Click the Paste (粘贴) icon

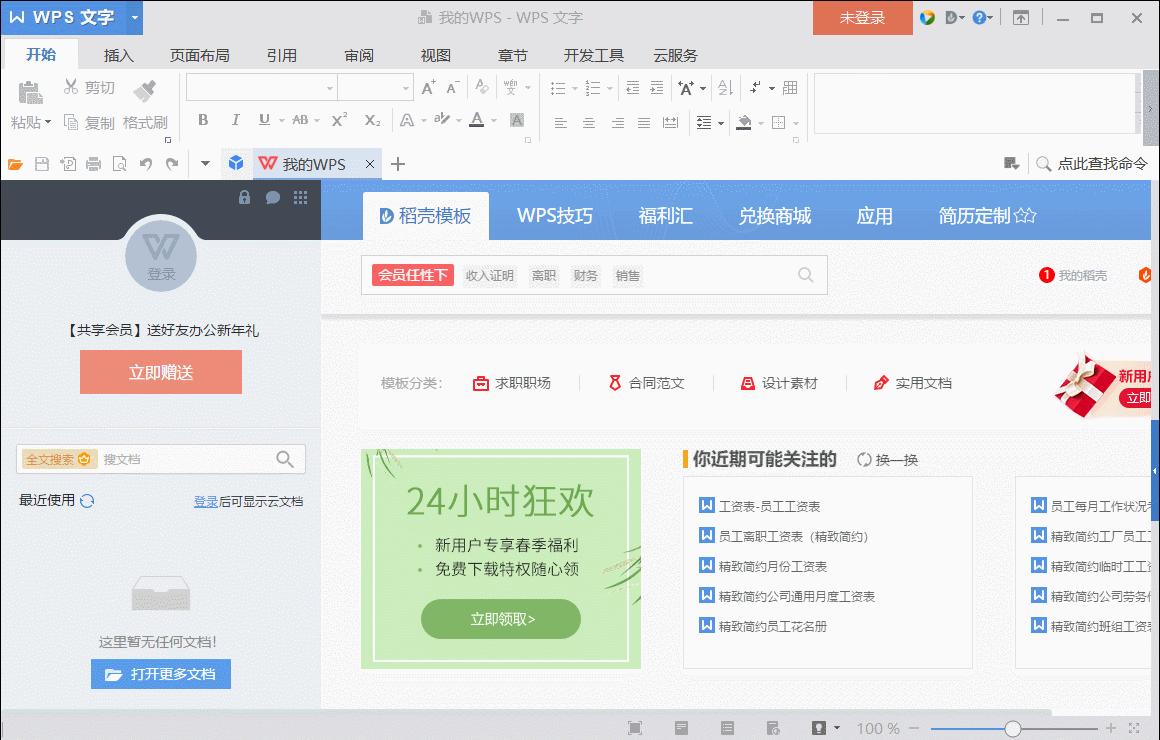(x=30, y=91)
